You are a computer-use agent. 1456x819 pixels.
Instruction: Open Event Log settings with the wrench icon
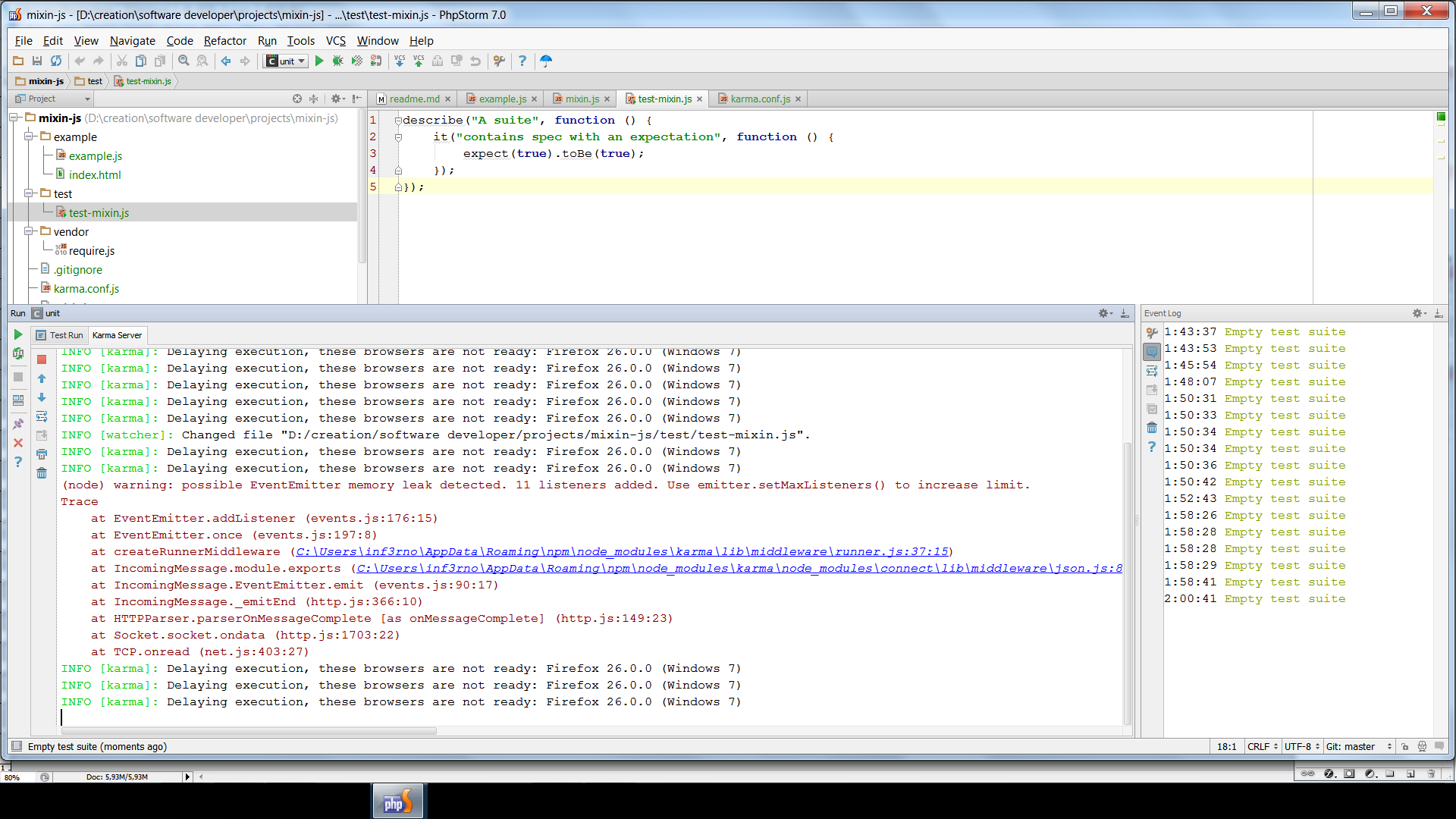[1152, 332]
